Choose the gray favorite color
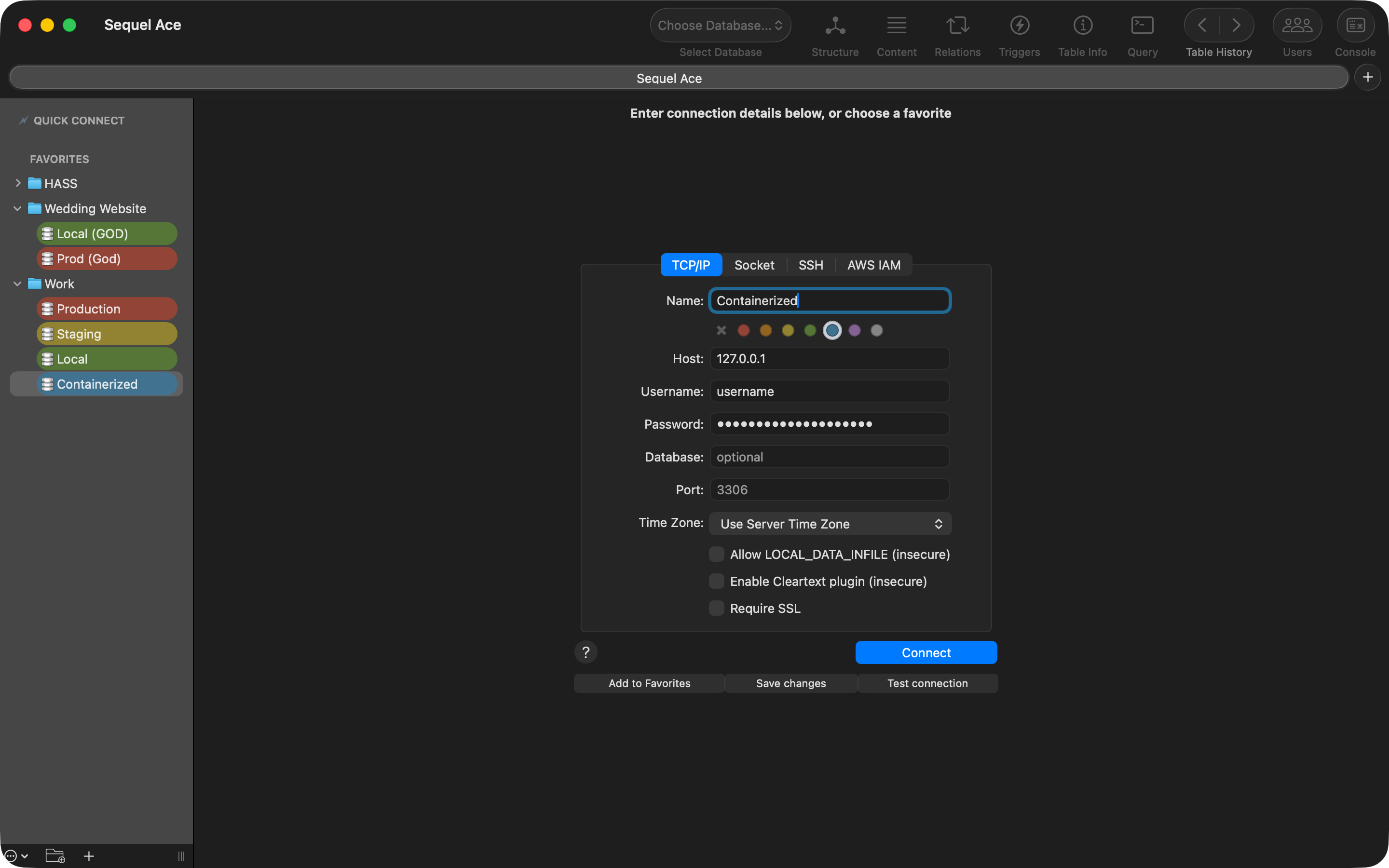Image resolution: width=1389 pixels, height=868 pixels. pyautogui.click(x=876, y=330)
